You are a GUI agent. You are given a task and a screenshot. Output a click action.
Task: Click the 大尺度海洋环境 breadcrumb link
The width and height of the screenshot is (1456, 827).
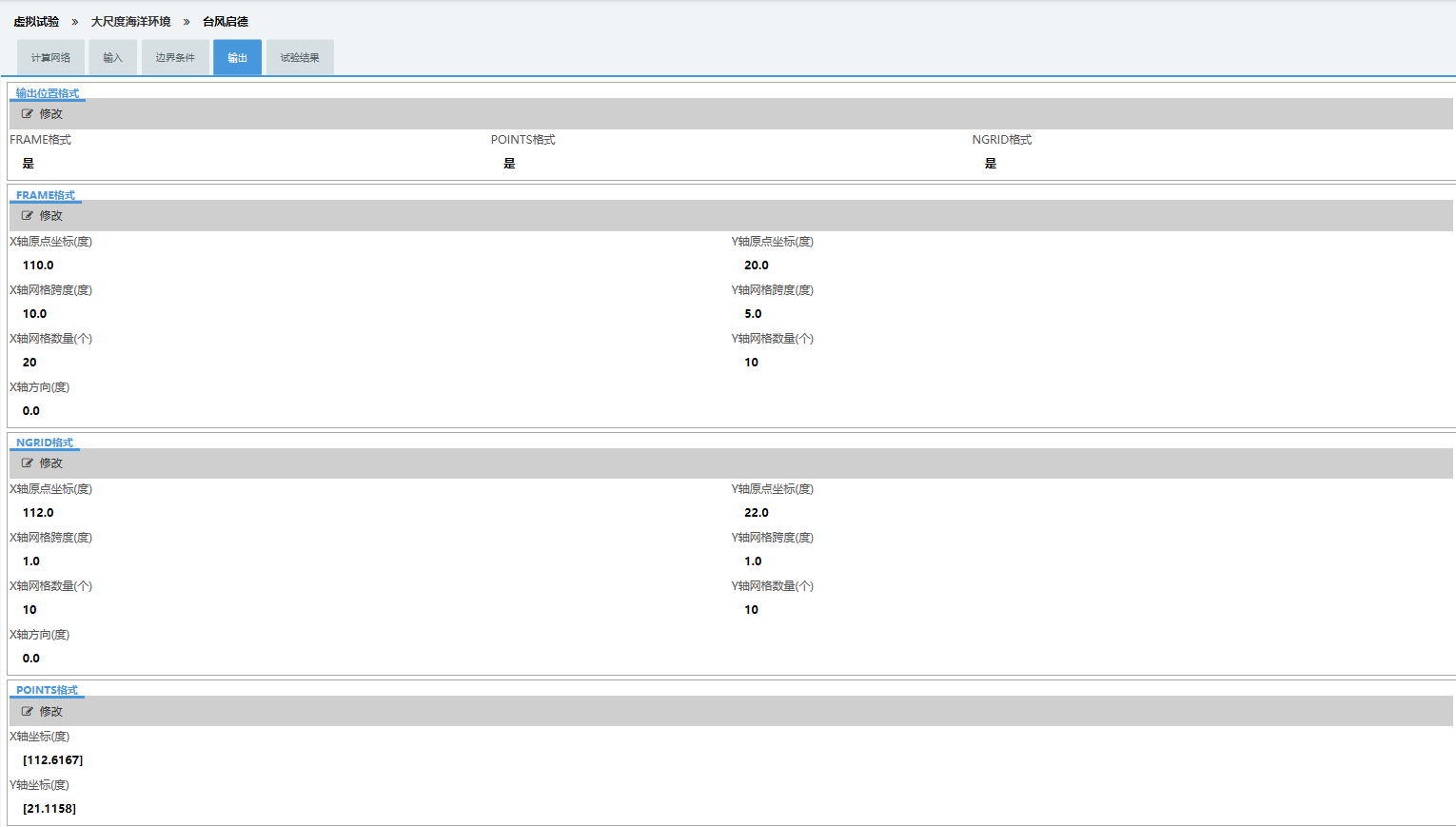(x=130, y=22)
